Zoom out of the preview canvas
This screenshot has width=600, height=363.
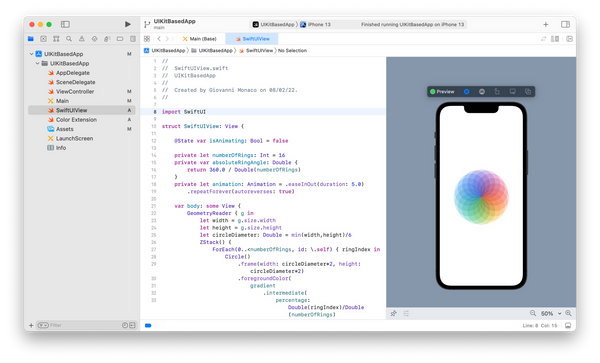point(533,313)
